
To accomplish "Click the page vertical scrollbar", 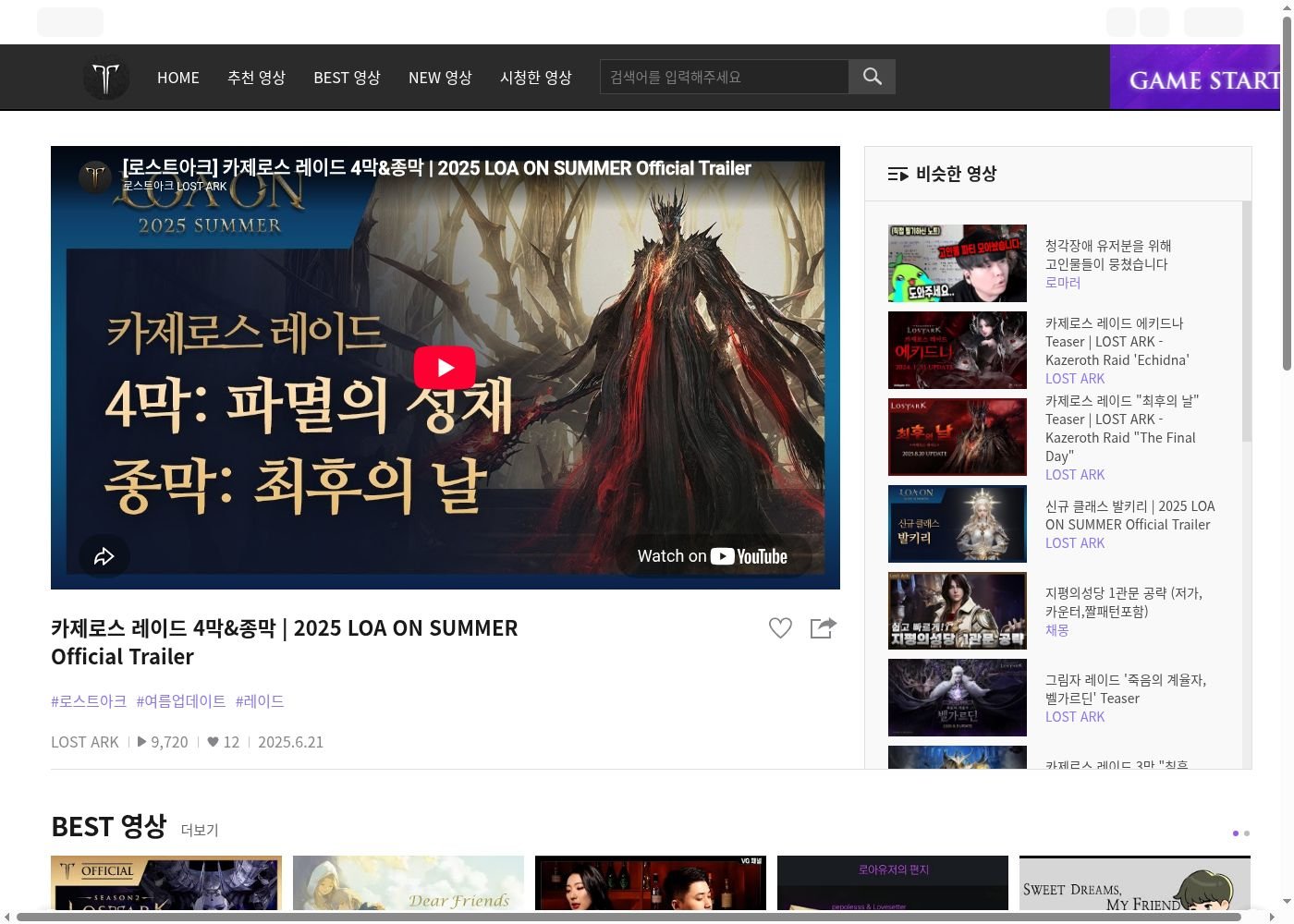I will (x=1287, y=194).
